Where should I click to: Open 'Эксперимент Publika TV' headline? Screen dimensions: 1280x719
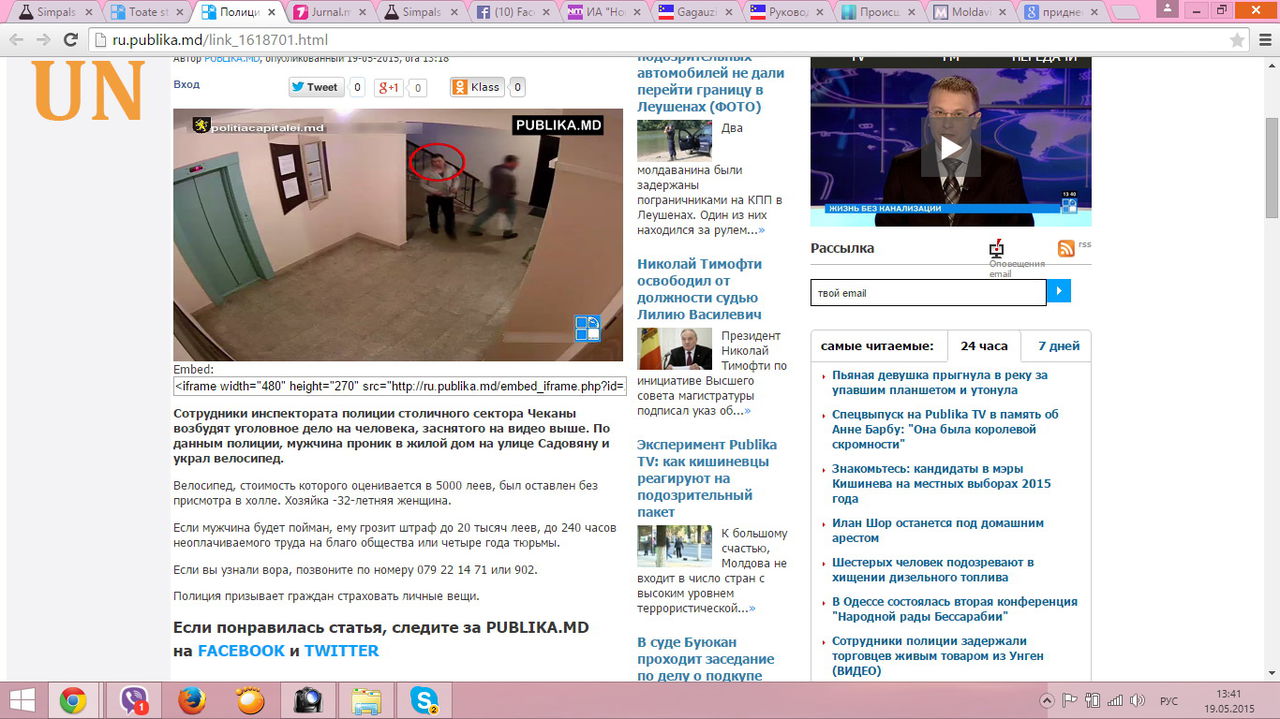pos(708,478)
